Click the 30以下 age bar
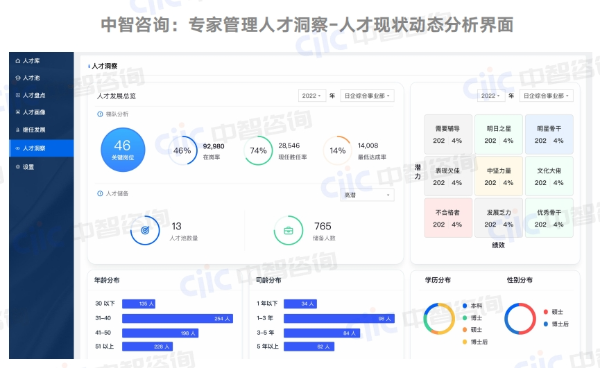Image resolution: width=600 pixels, height=368 pixels. point(139,304)
